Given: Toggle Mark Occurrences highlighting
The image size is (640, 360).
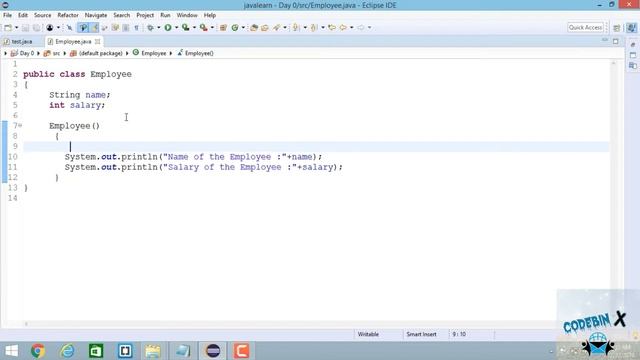Looking at the screenshot, I should click(94, 28).
